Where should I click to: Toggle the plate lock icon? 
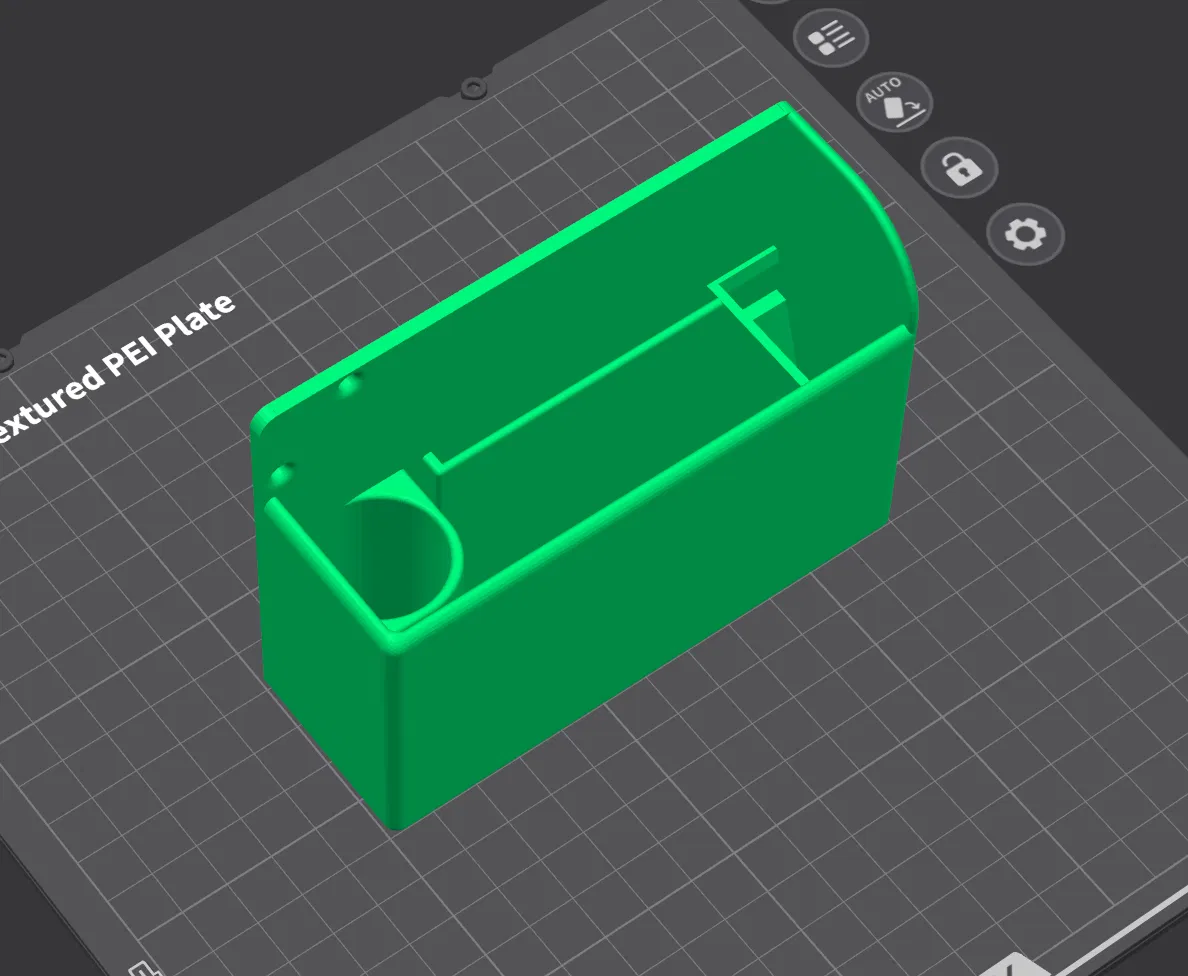[960, 167]
